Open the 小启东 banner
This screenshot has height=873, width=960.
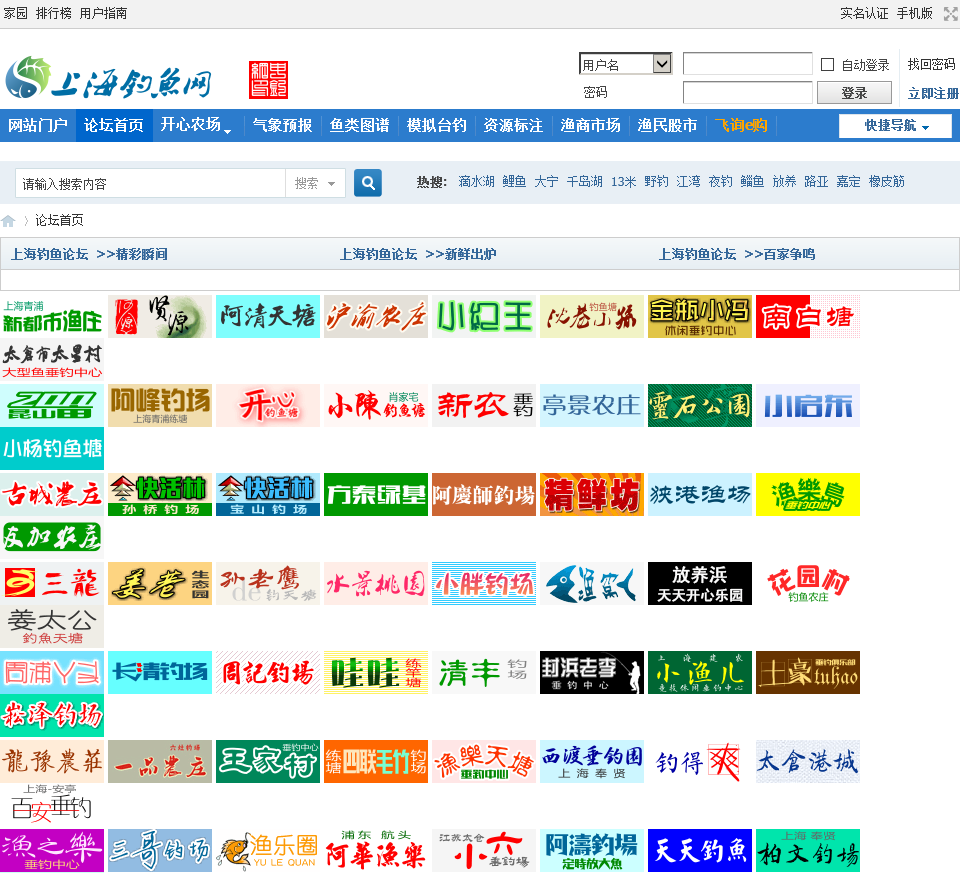click(x=808, y=405)
